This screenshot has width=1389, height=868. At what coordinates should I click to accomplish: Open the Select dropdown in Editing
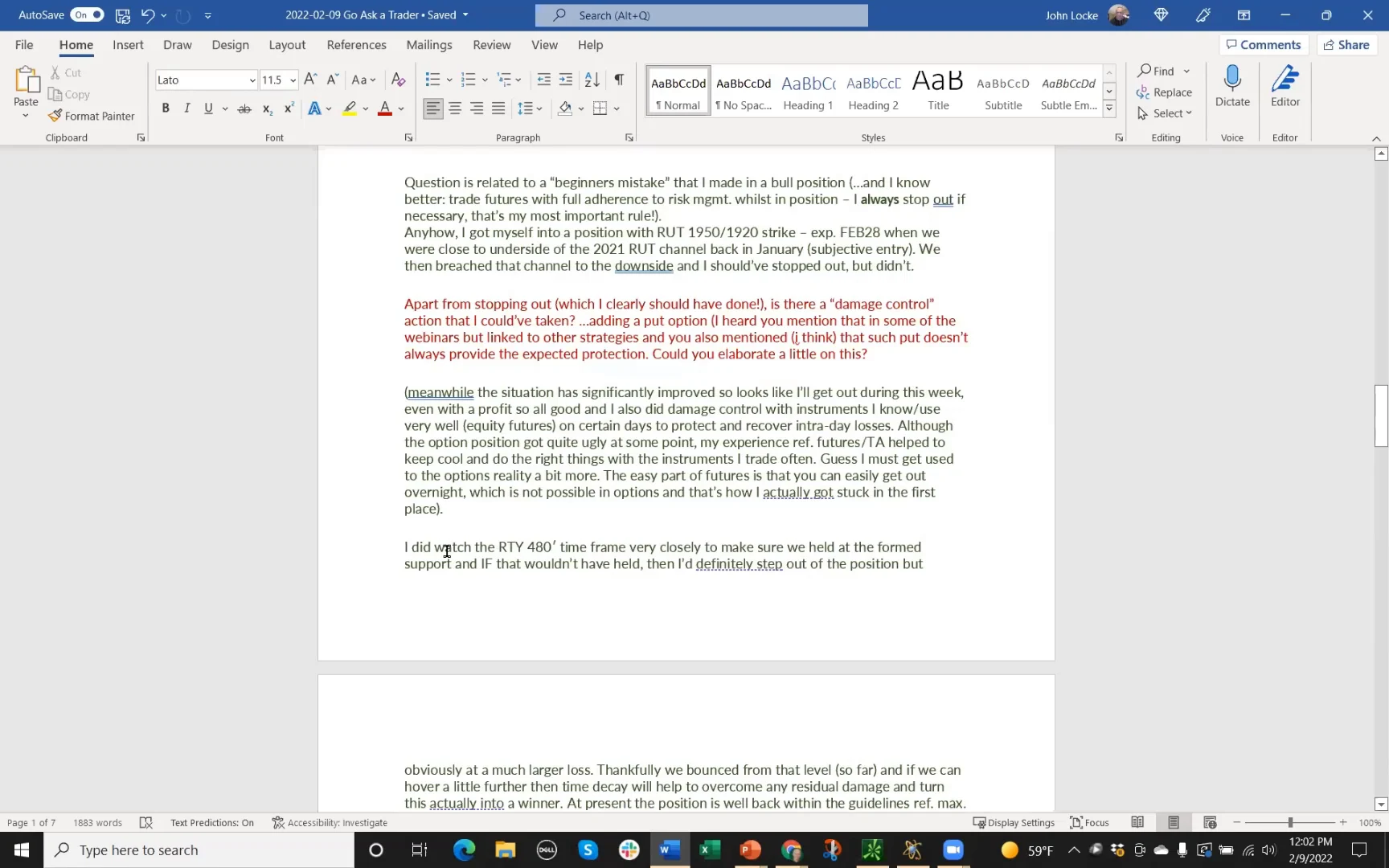coord(1165,113)
